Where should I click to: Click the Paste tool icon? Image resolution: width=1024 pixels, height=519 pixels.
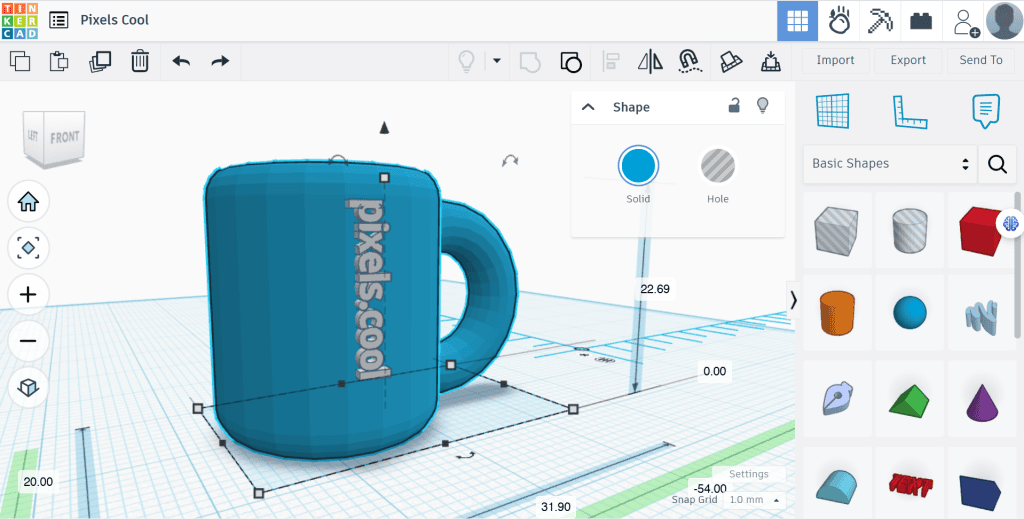(59, 61)
